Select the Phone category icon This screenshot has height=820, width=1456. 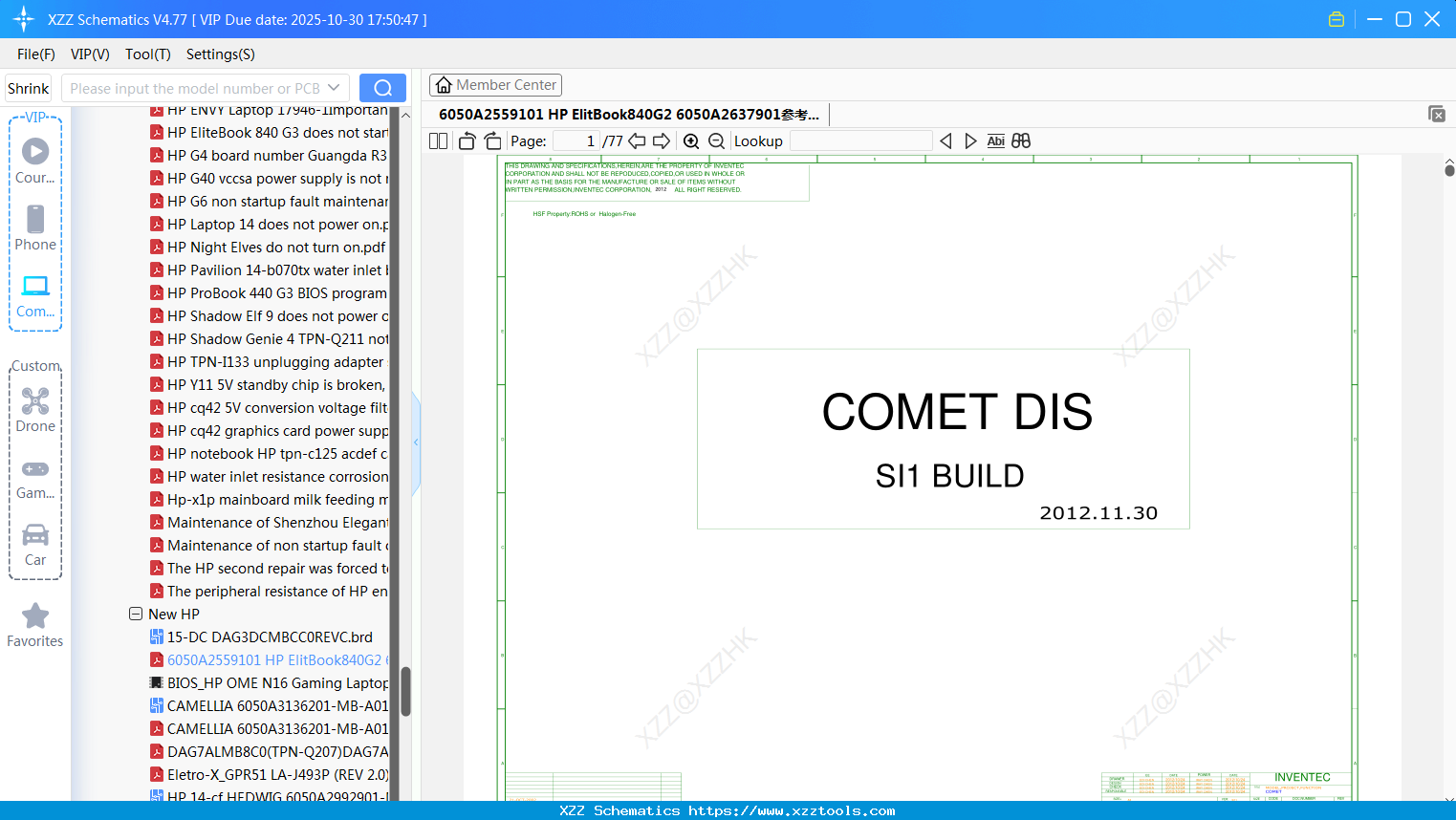tap(35, 228)
